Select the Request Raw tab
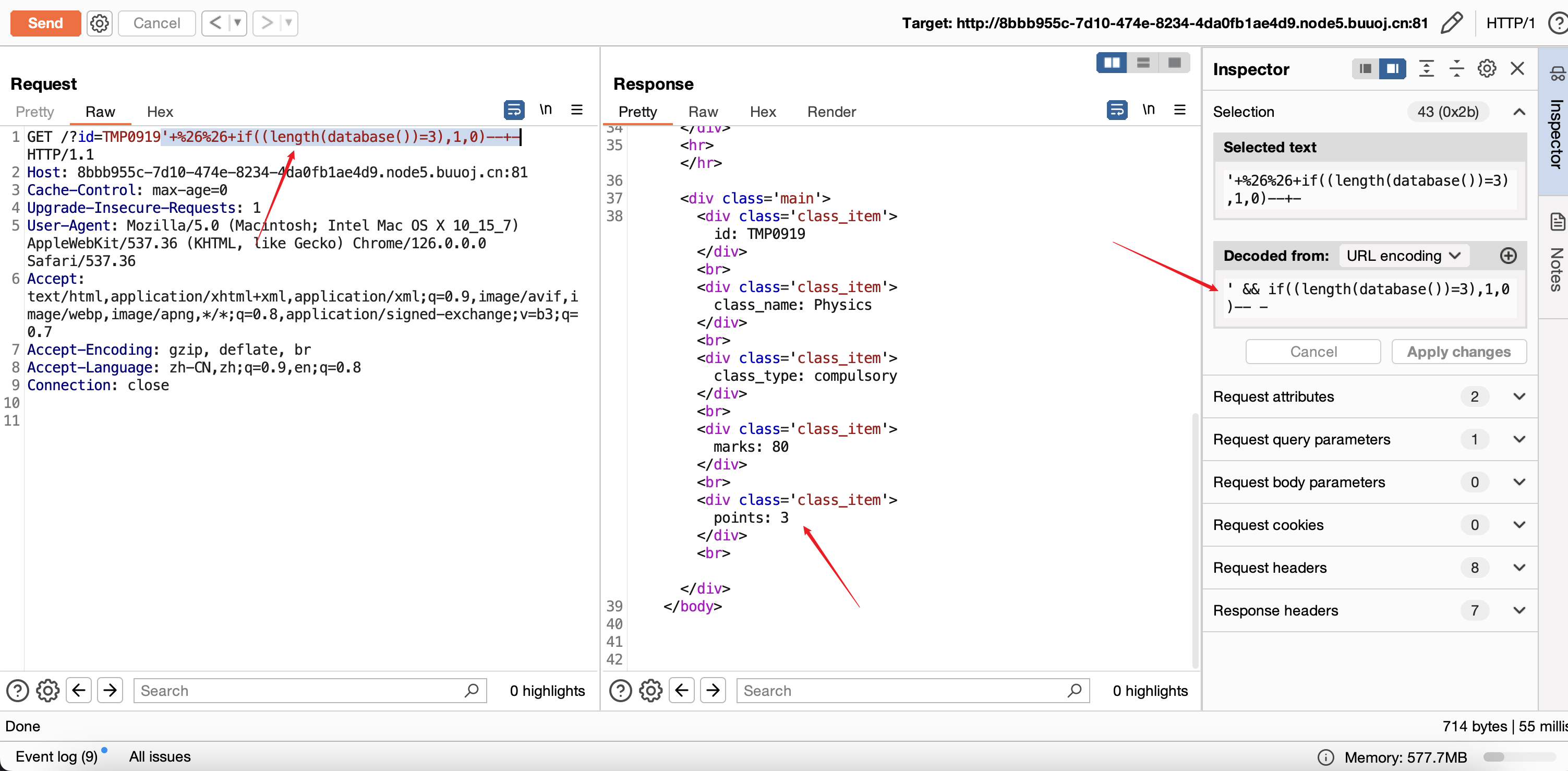 coord(100,112)
